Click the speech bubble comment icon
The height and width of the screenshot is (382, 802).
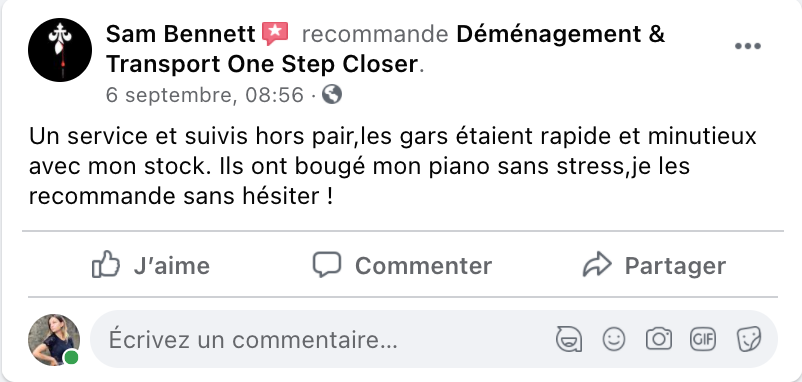327,264
